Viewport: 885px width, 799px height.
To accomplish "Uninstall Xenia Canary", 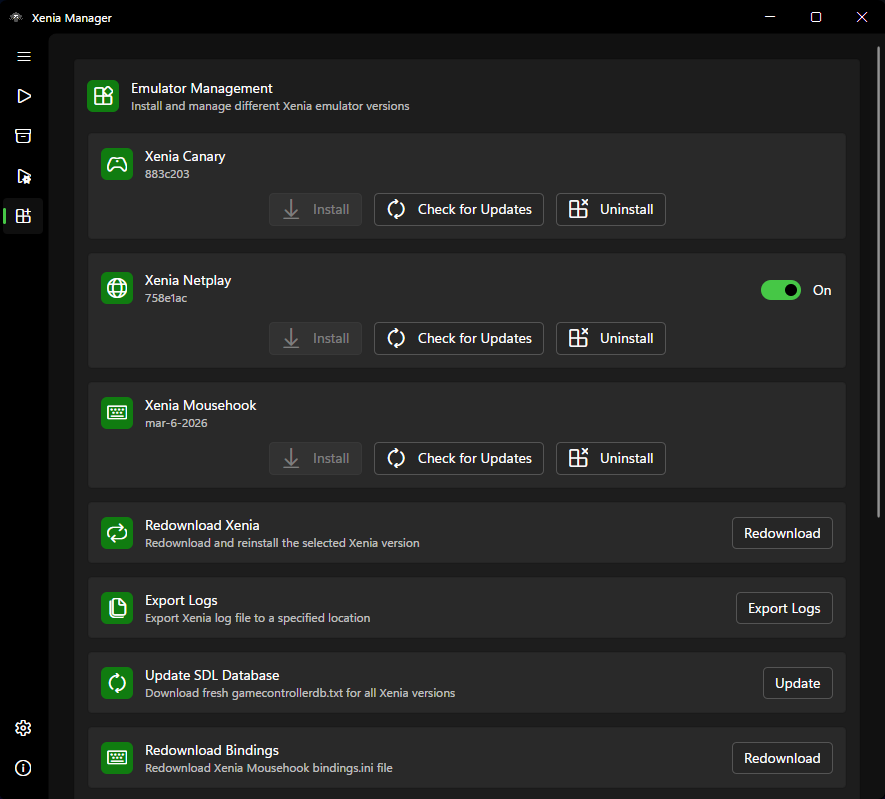I will point(611,209).
